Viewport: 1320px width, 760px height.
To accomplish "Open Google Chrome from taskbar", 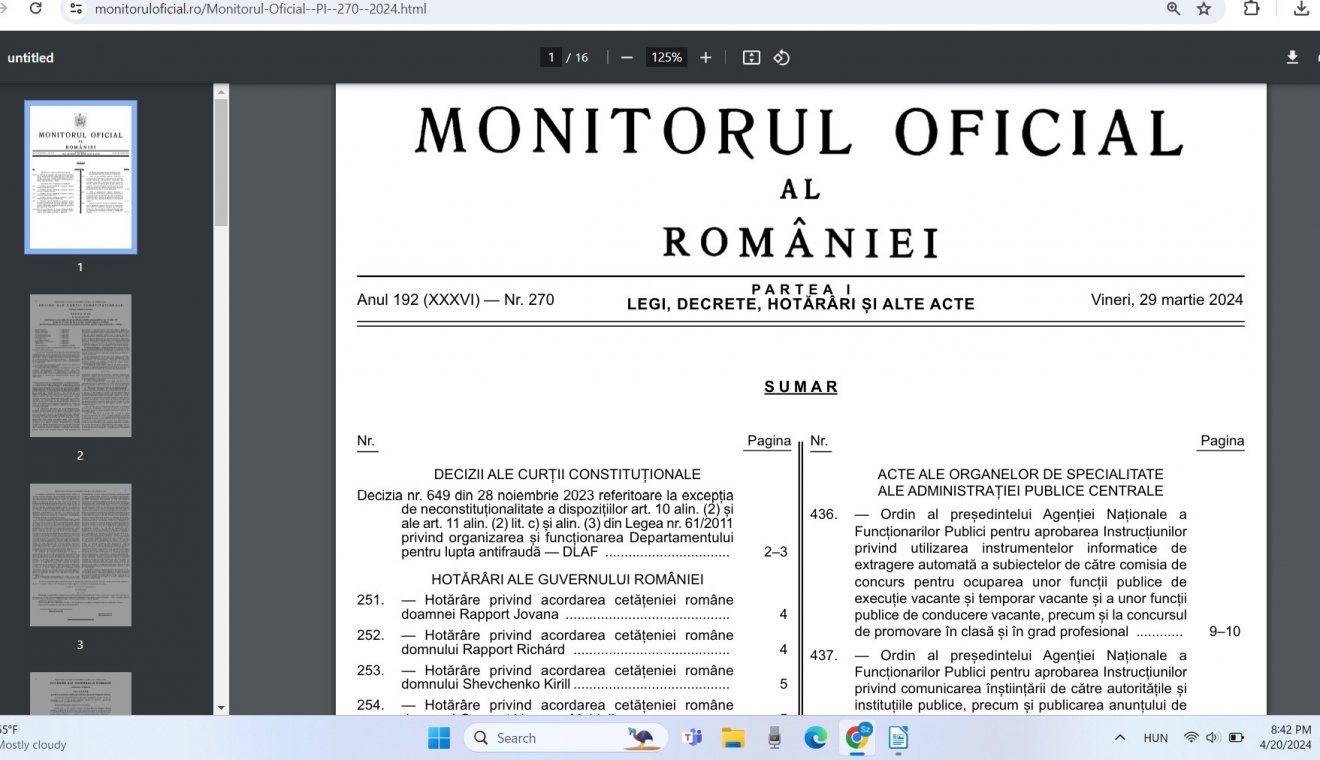I will click(x=857, y=738).
